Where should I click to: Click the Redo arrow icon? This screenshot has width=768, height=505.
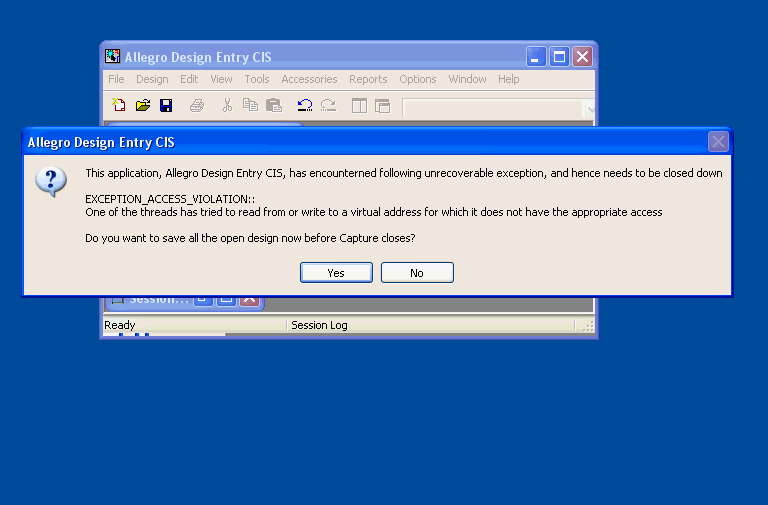point(328,105)
